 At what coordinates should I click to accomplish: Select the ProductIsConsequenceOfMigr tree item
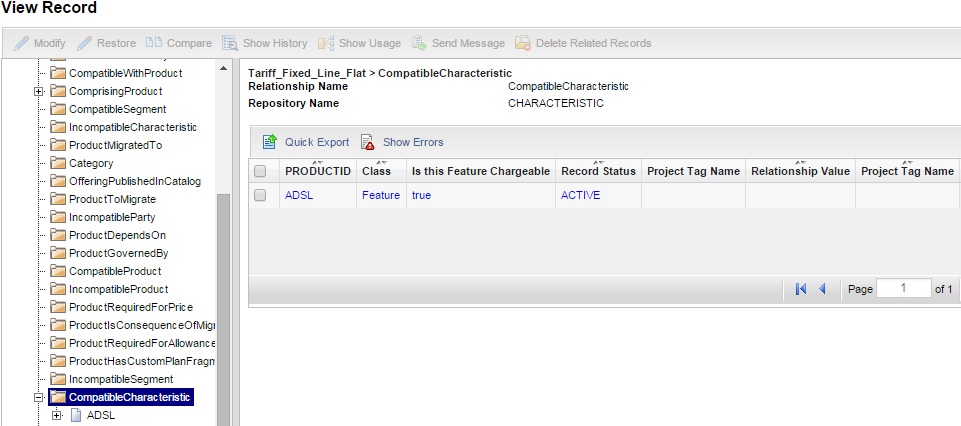point(142,325)
